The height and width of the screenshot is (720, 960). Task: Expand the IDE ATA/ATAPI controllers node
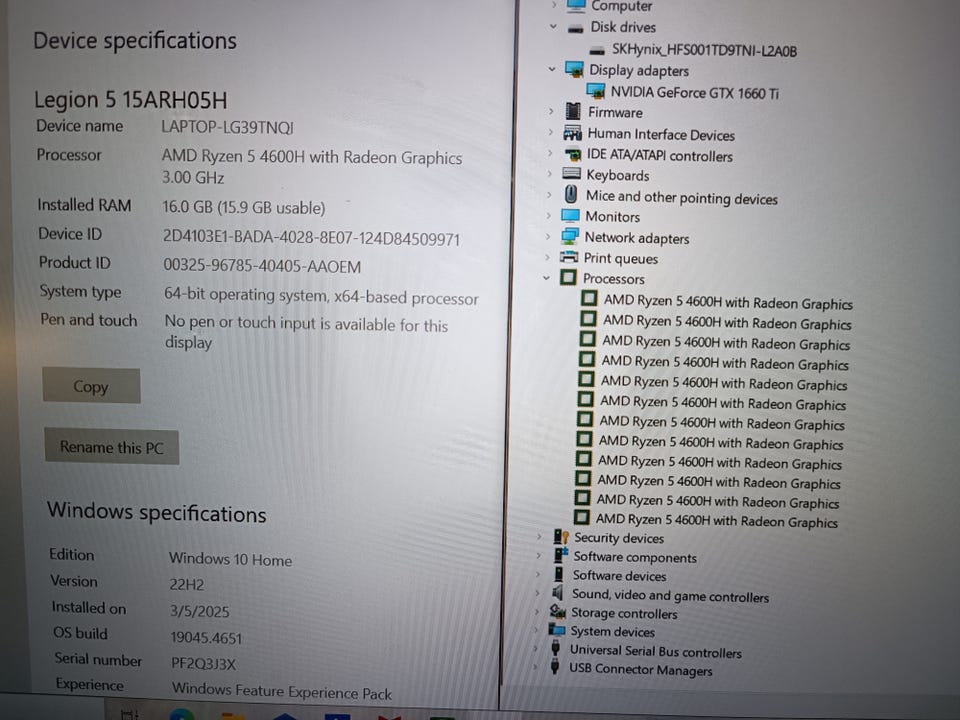point(550,154)
